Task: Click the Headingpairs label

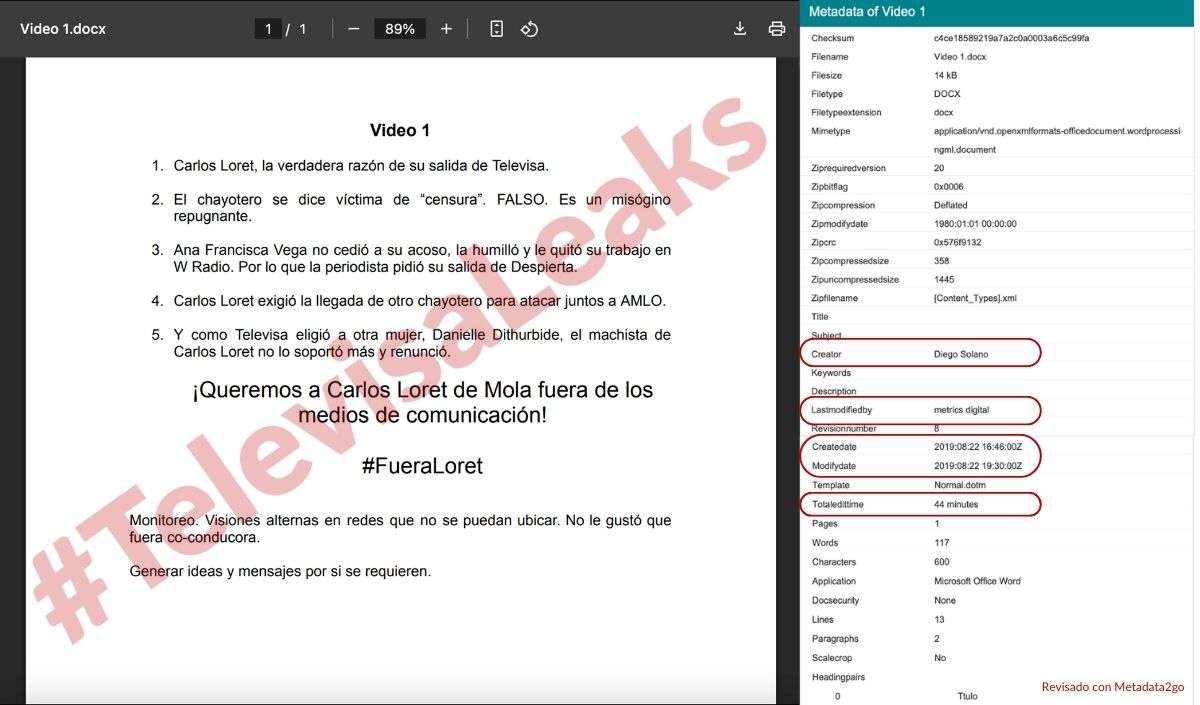Action: tap(838, 677)
